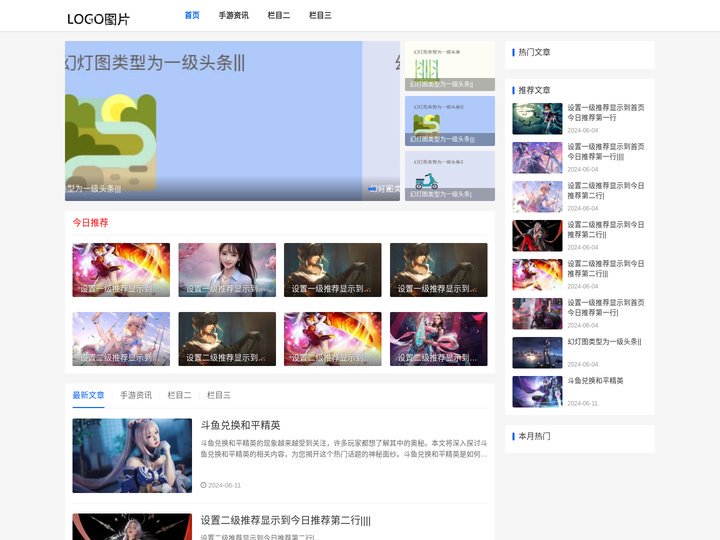The height and width of the screenshot is (540, 720).
Task: Click the 2024-06-11 date in the 推荐文章 sidebar
Action: point(583,404)
